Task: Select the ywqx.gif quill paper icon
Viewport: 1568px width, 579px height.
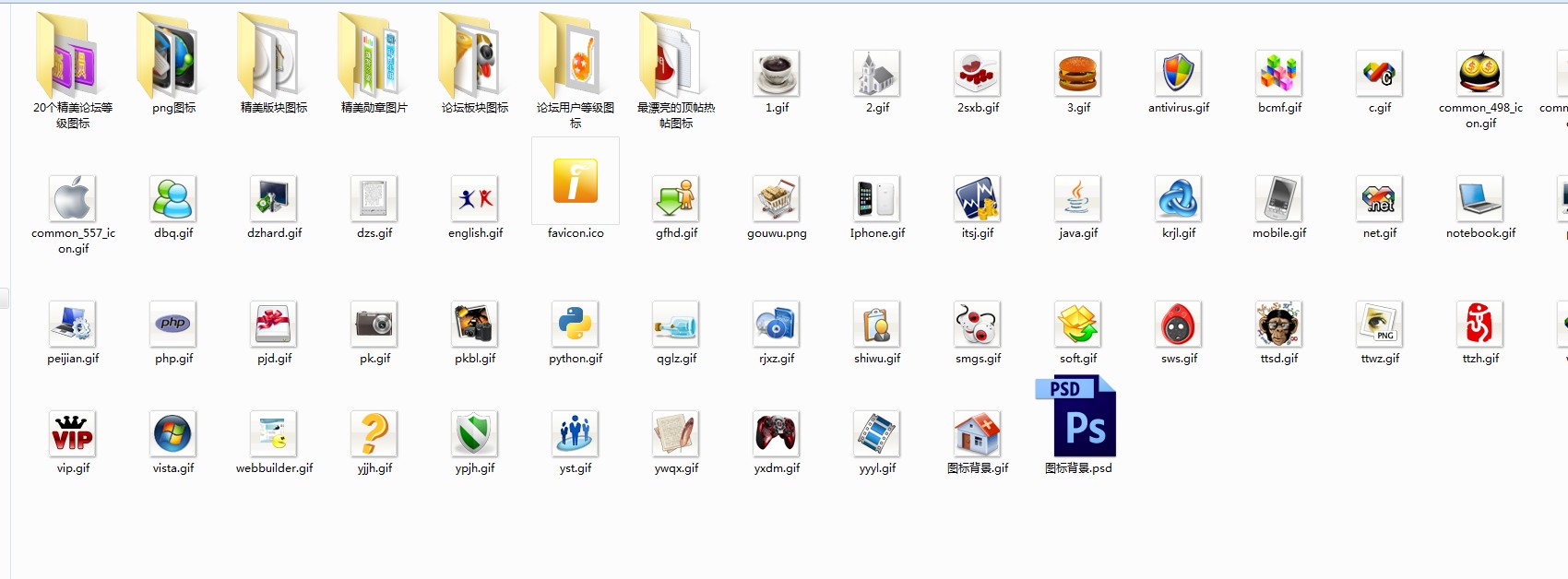Action: coord(676,434)
